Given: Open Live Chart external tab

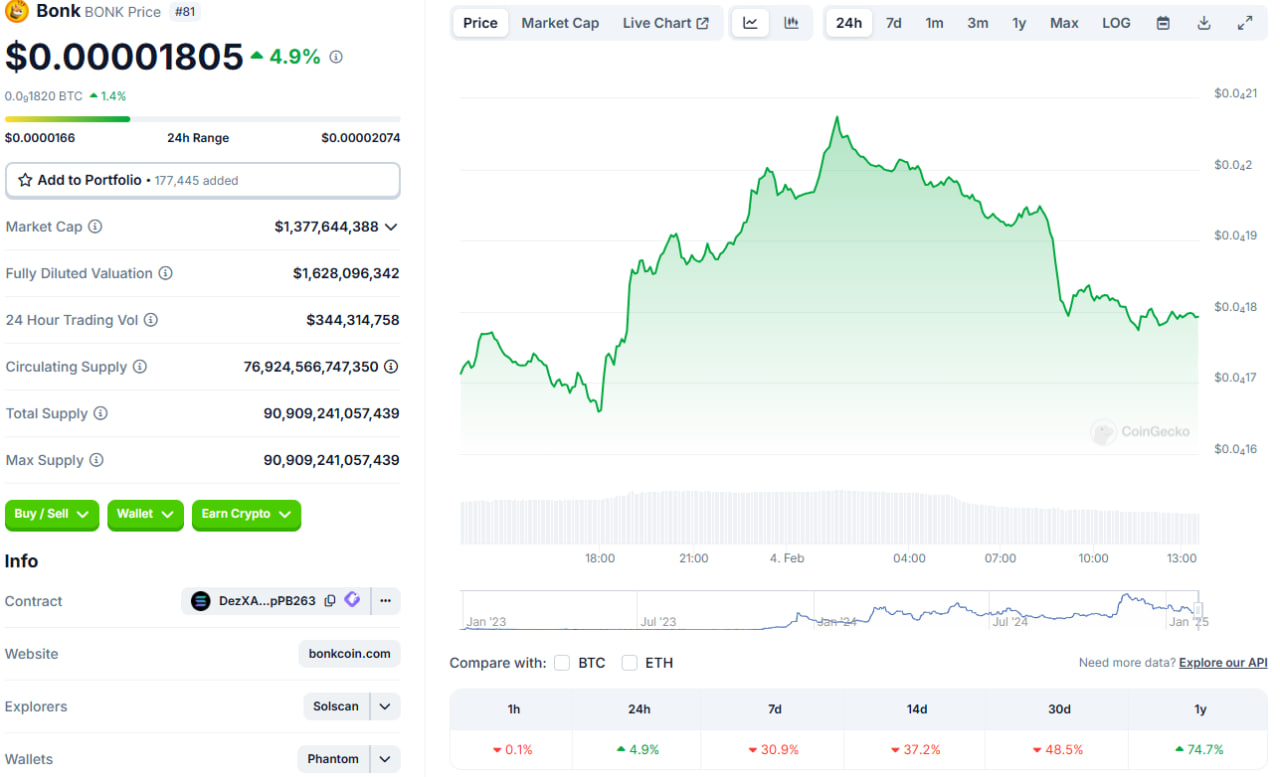Looking at the screenshot, I should click(665, 23).
